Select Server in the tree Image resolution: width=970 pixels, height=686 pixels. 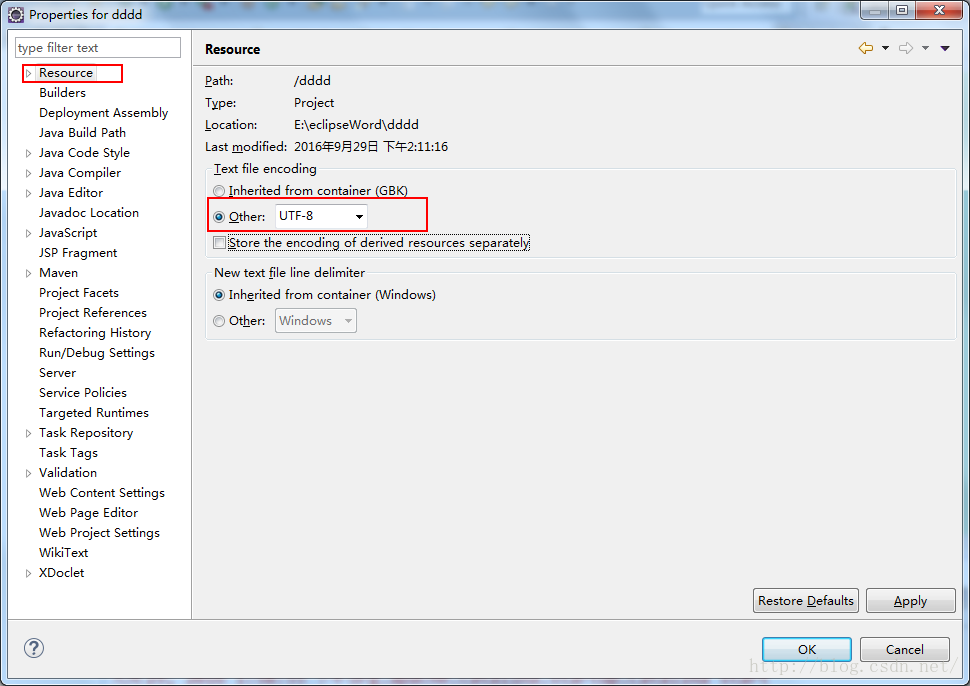(x=58, y=372)
